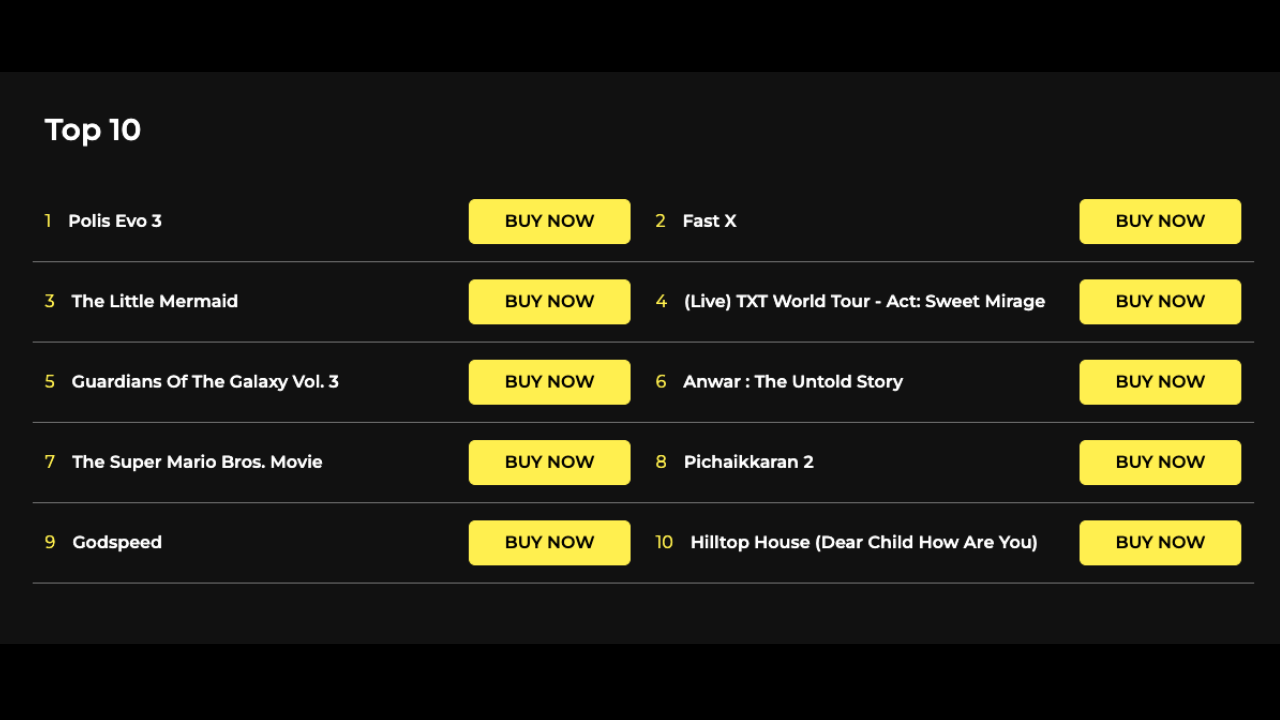Open the Polis Evo 3 movie title
1280x720 pixels.
point(115,221)
